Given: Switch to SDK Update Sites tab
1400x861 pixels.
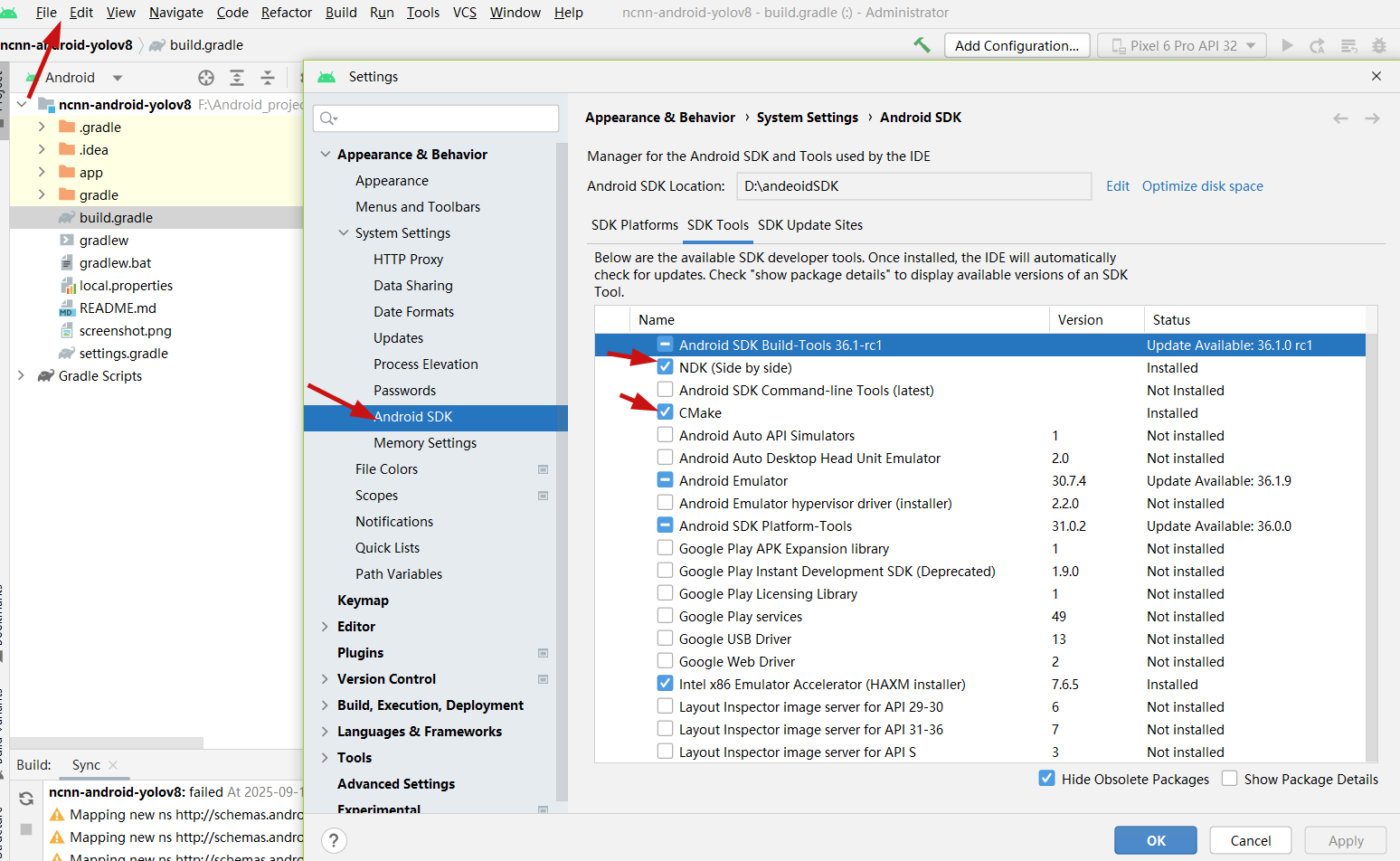Looking at the screenshot, I should click(x=810, y=225).
